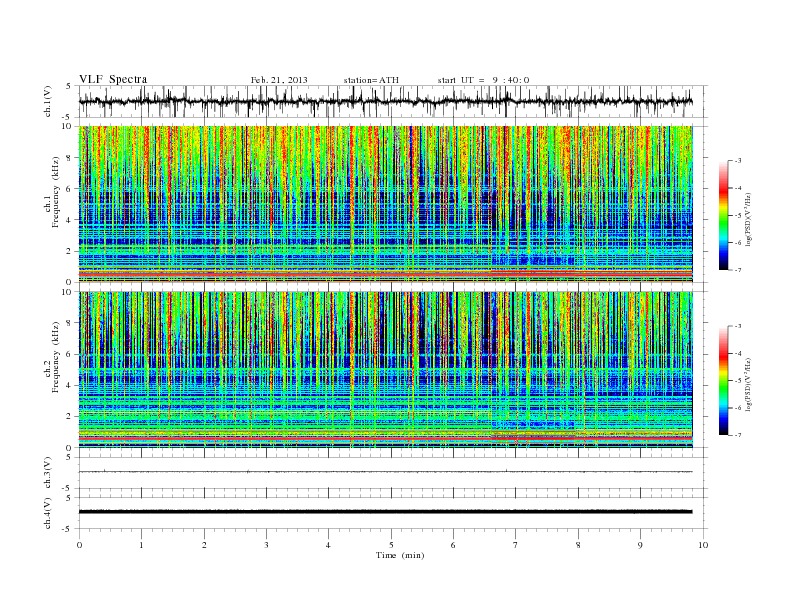Click the "station=ATH" header label
This screenshot has height=612, width=792.
[x=371, y=80]
